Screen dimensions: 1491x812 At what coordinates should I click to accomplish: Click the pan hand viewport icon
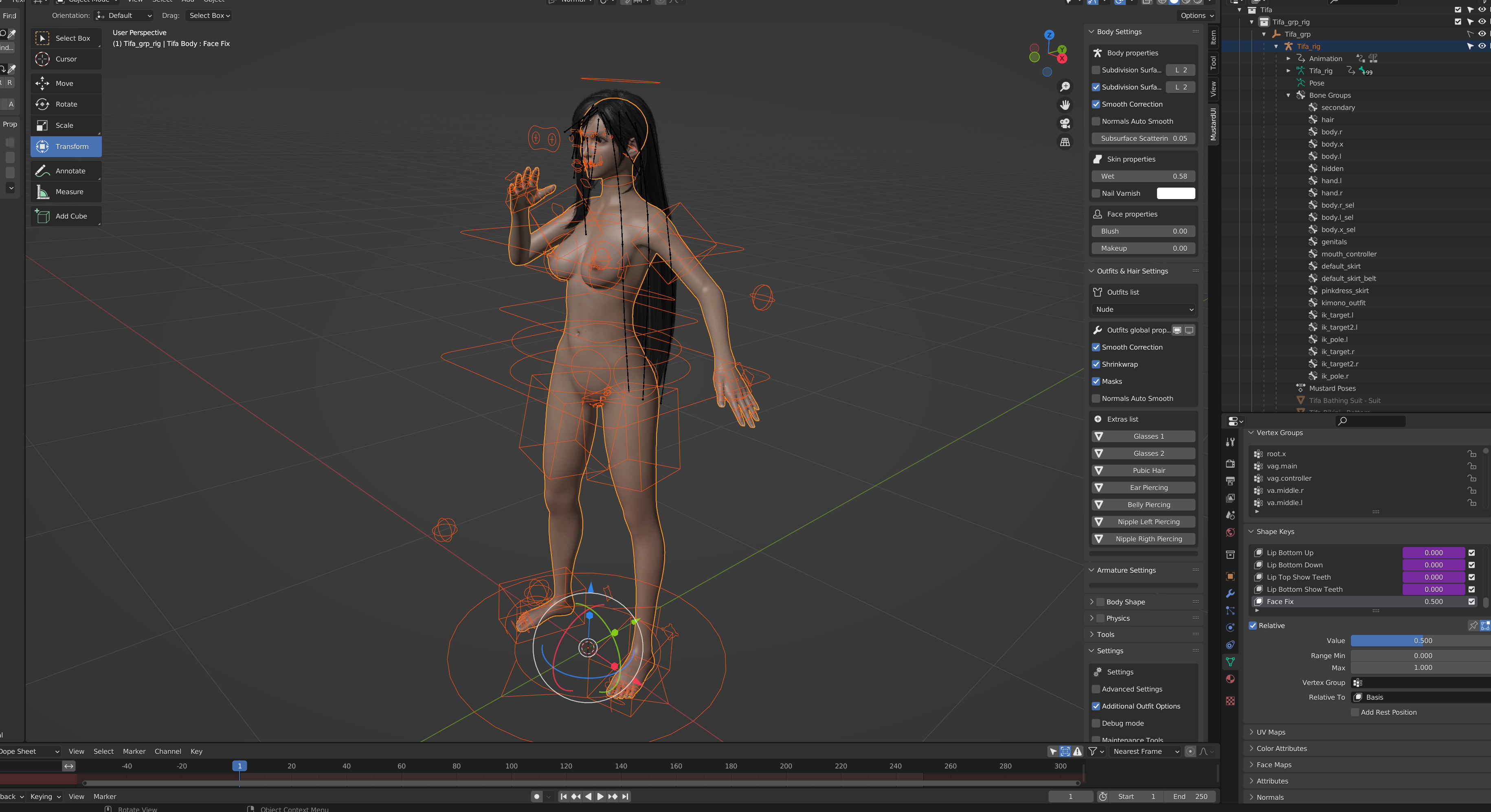[x=1065, y=105]
